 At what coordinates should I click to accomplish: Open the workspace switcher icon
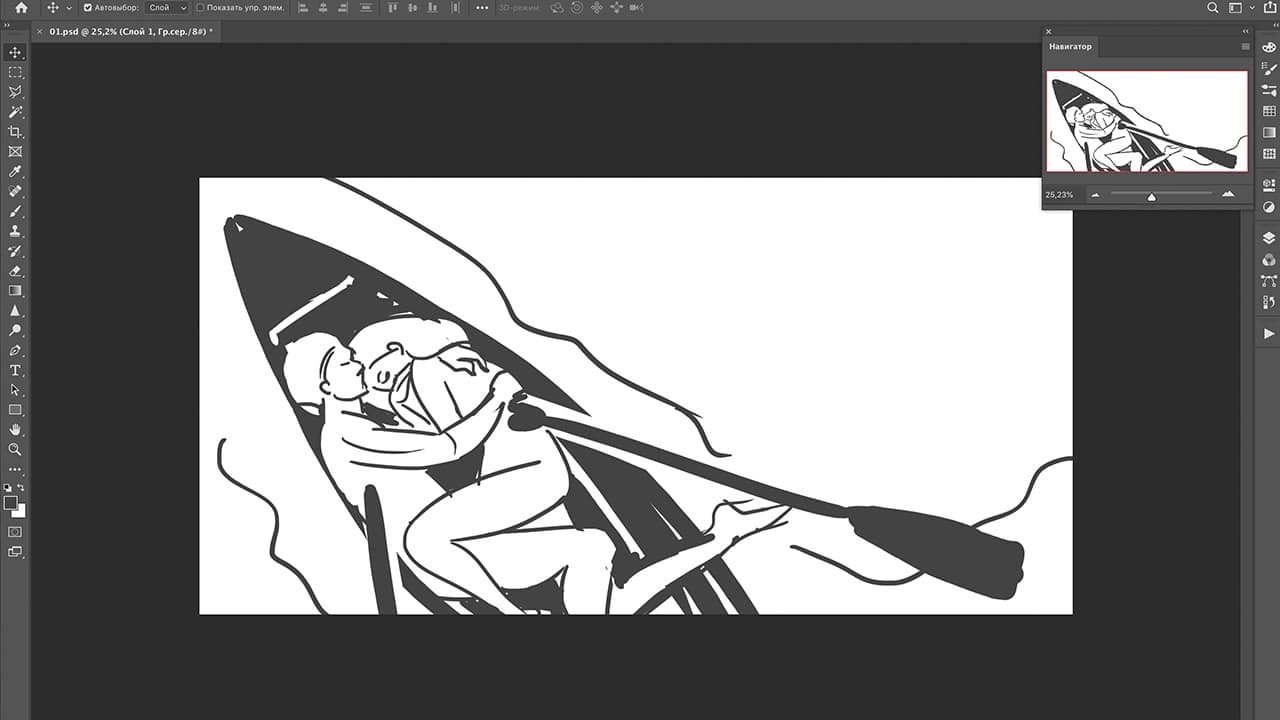pos(1236,7)
